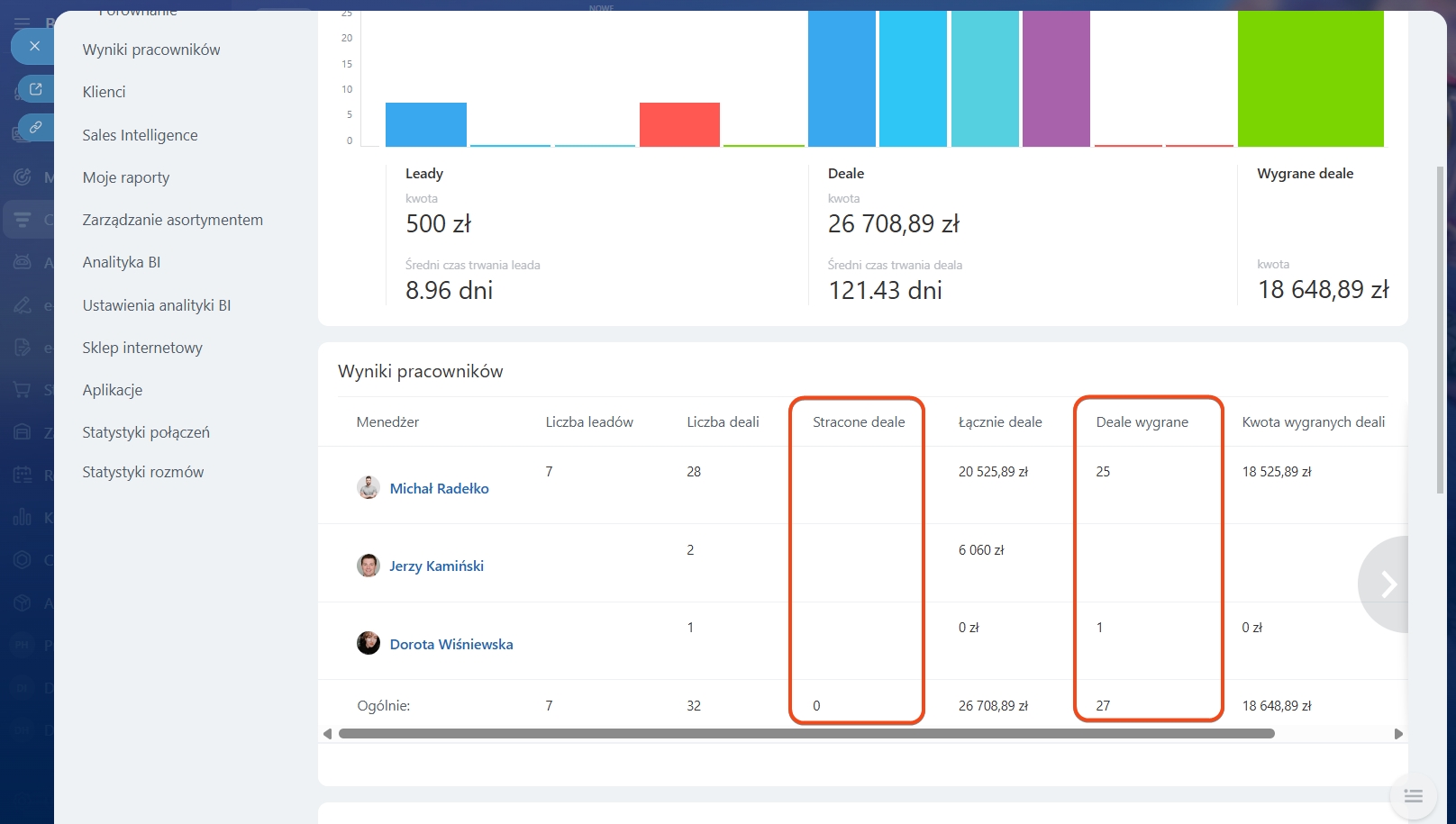Open Statystyki połączeń menu item
The width and height of the screenshot is (1456, 824).
pos(146,432)
